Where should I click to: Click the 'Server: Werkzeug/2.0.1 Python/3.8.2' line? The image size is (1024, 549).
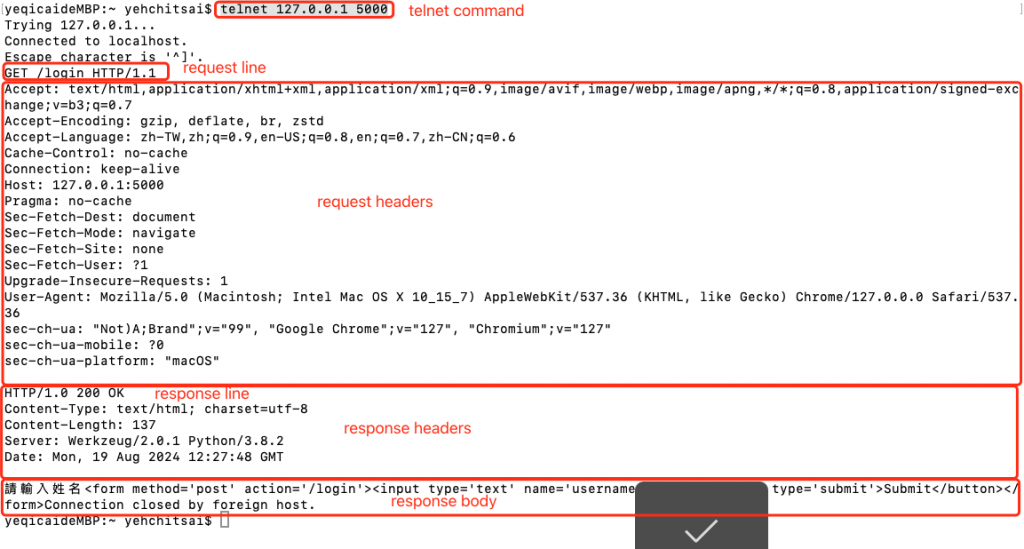tap(144, 441)
